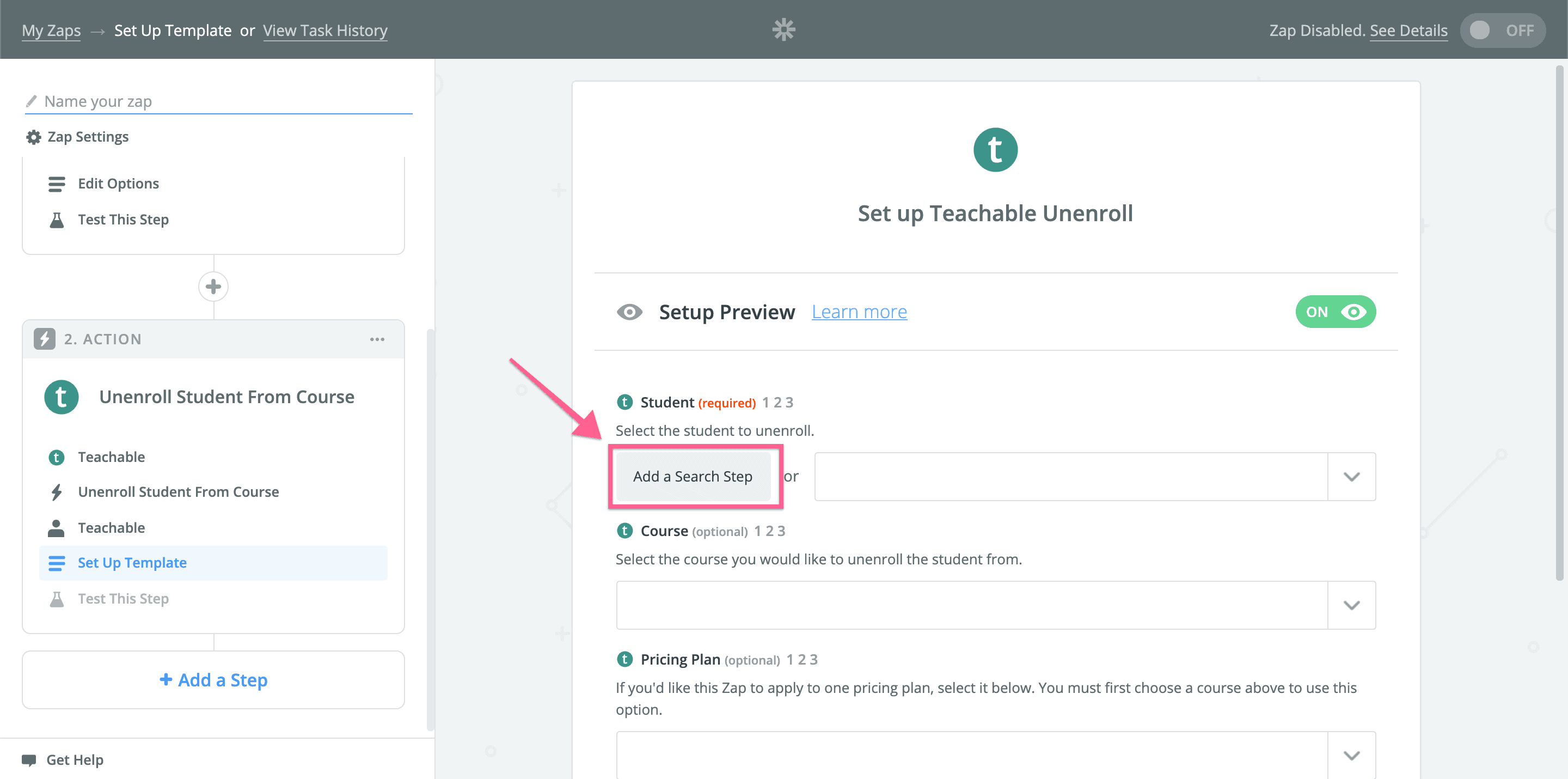
Task: Open the Learn more link
Action: point(859,312)
